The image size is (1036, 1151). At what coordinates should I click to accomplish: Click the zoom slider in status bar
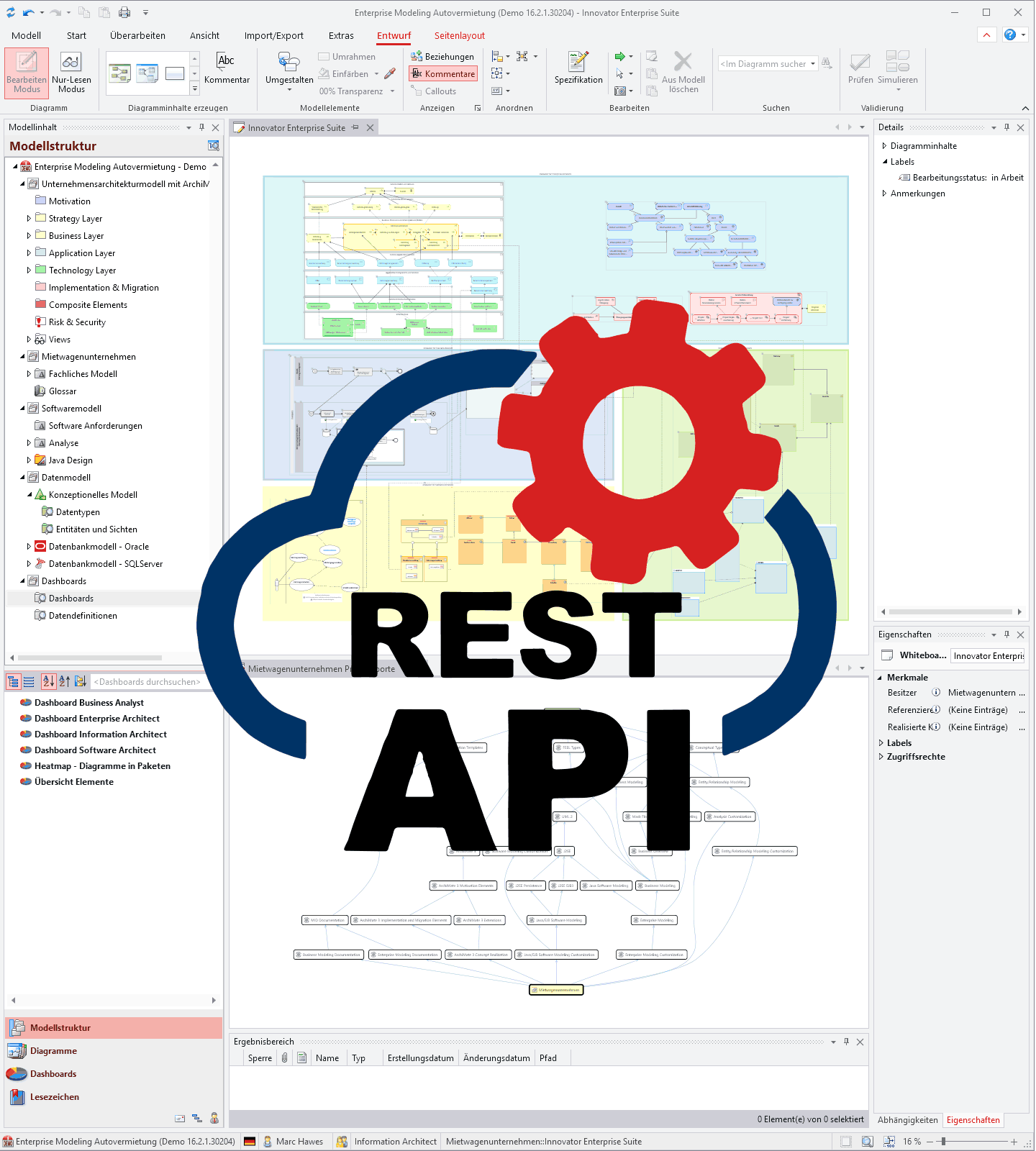click(943, 1142)
